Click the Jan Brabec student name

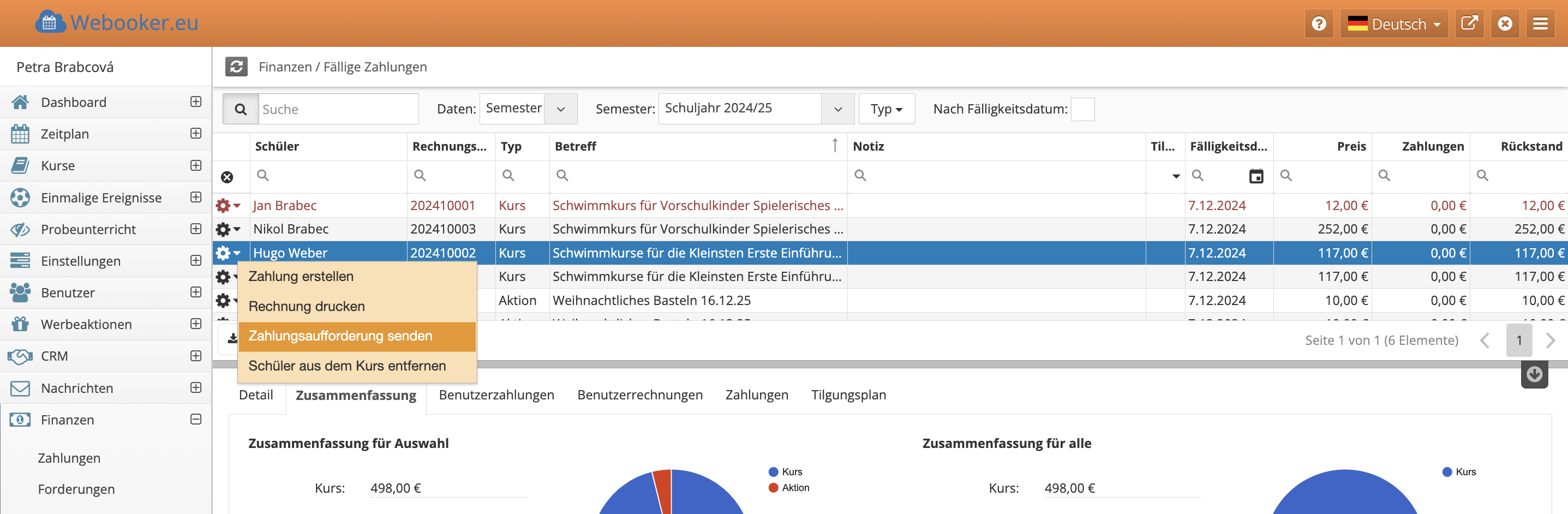click(x=285, y=206)
